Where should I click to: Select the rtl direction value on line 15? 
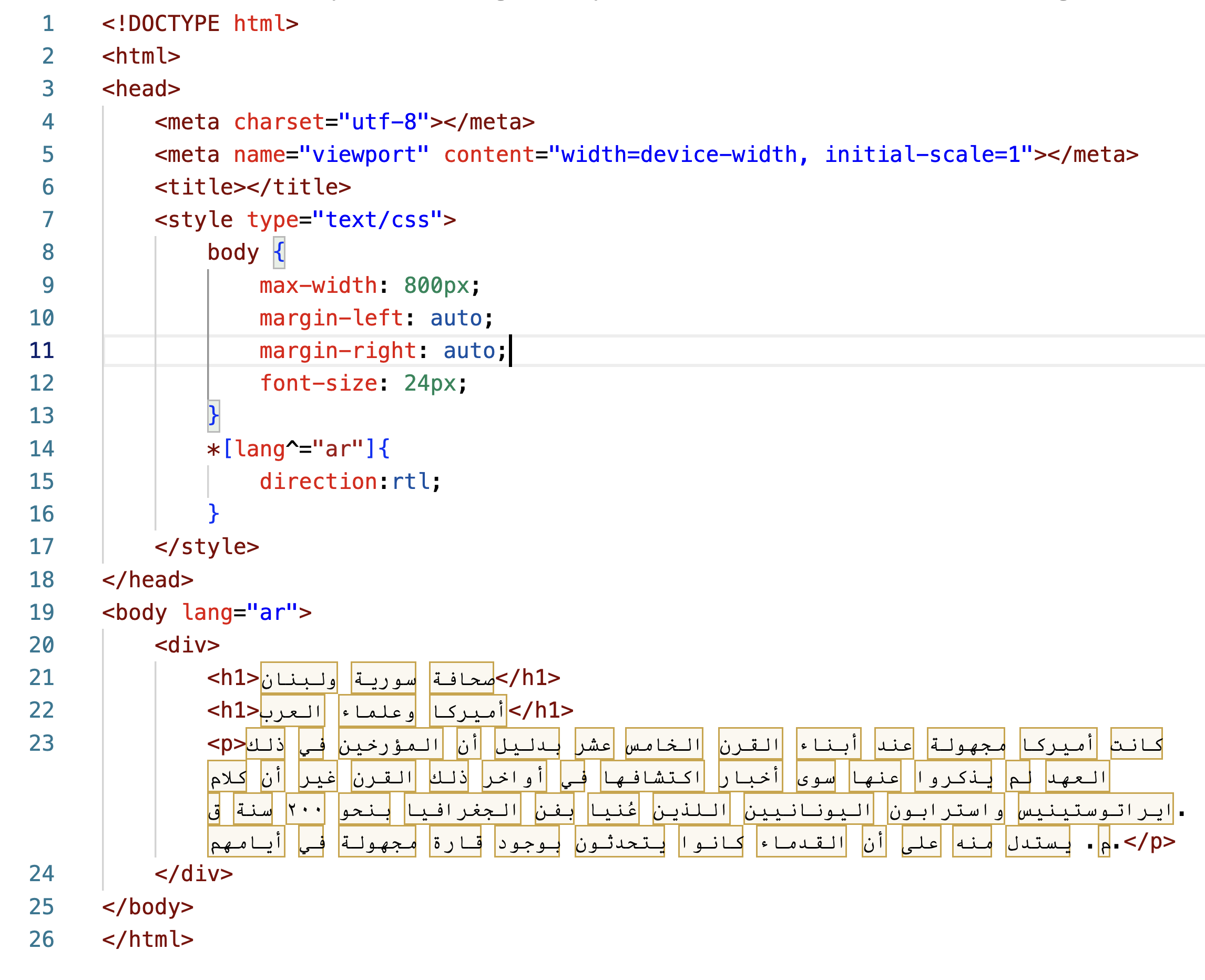tap(413, 481)
